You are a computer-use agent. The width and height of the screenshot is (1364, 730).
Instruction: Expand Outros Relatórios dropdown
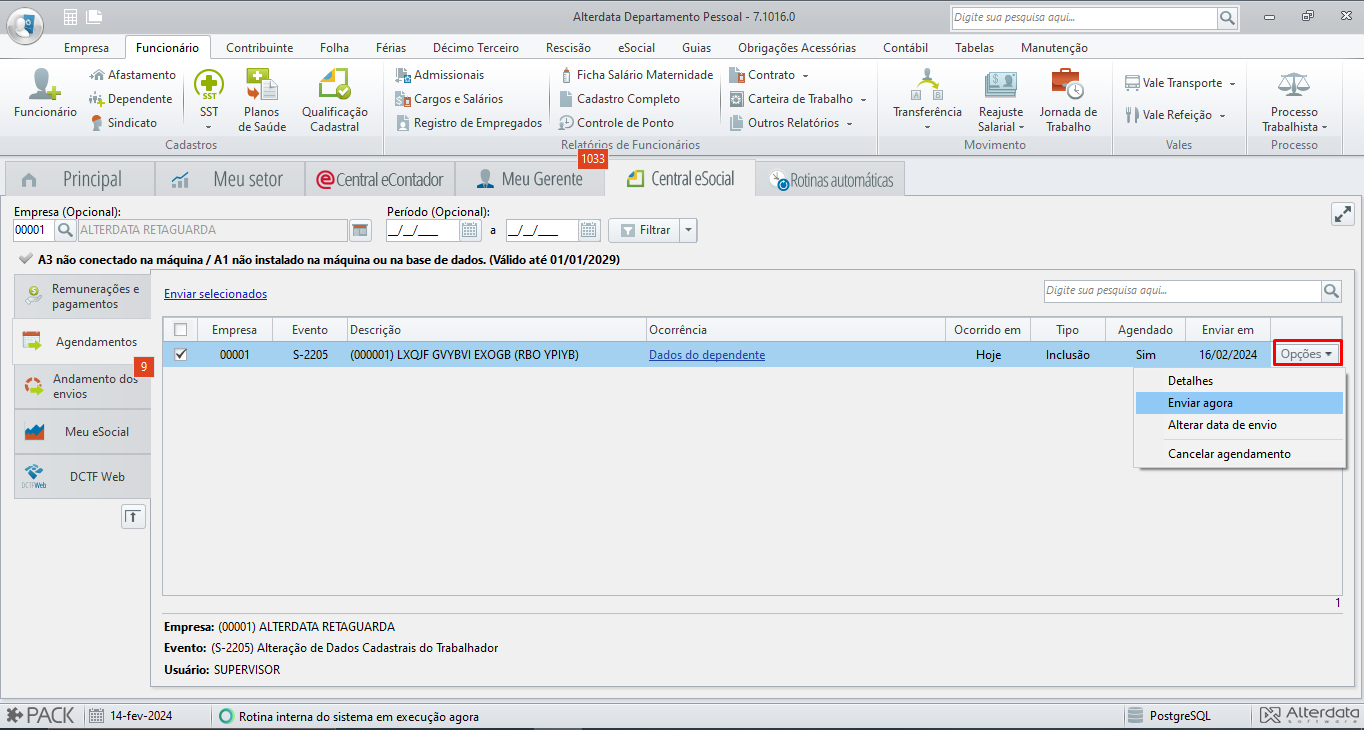click(849, 123)
